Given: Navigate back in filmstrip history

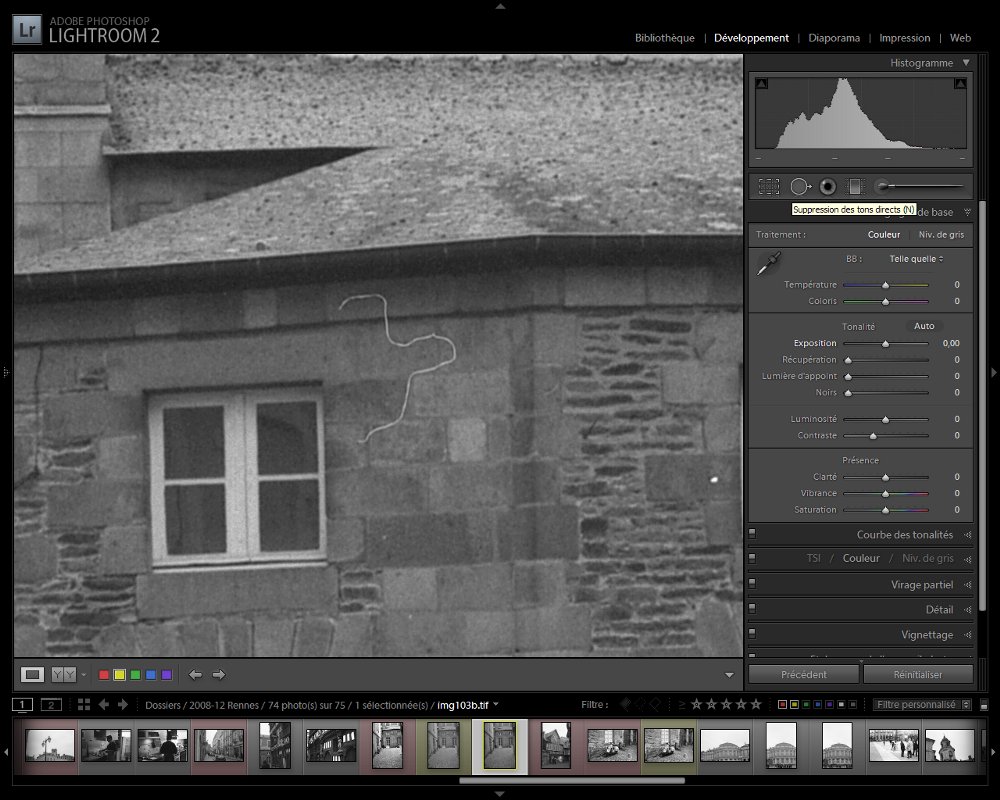Looking at the screenshot, I should click(103, 704).
